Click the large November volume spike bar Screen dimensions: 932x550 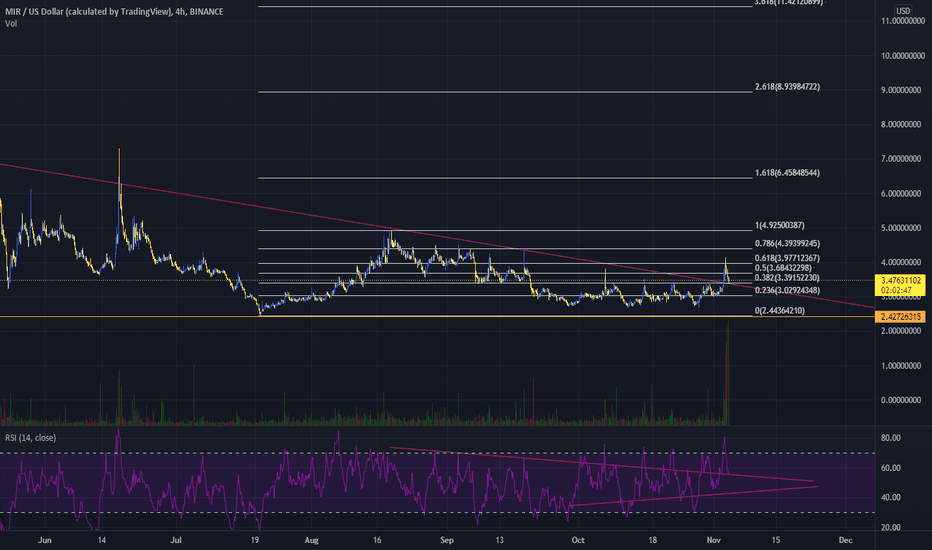coord(726,372)
